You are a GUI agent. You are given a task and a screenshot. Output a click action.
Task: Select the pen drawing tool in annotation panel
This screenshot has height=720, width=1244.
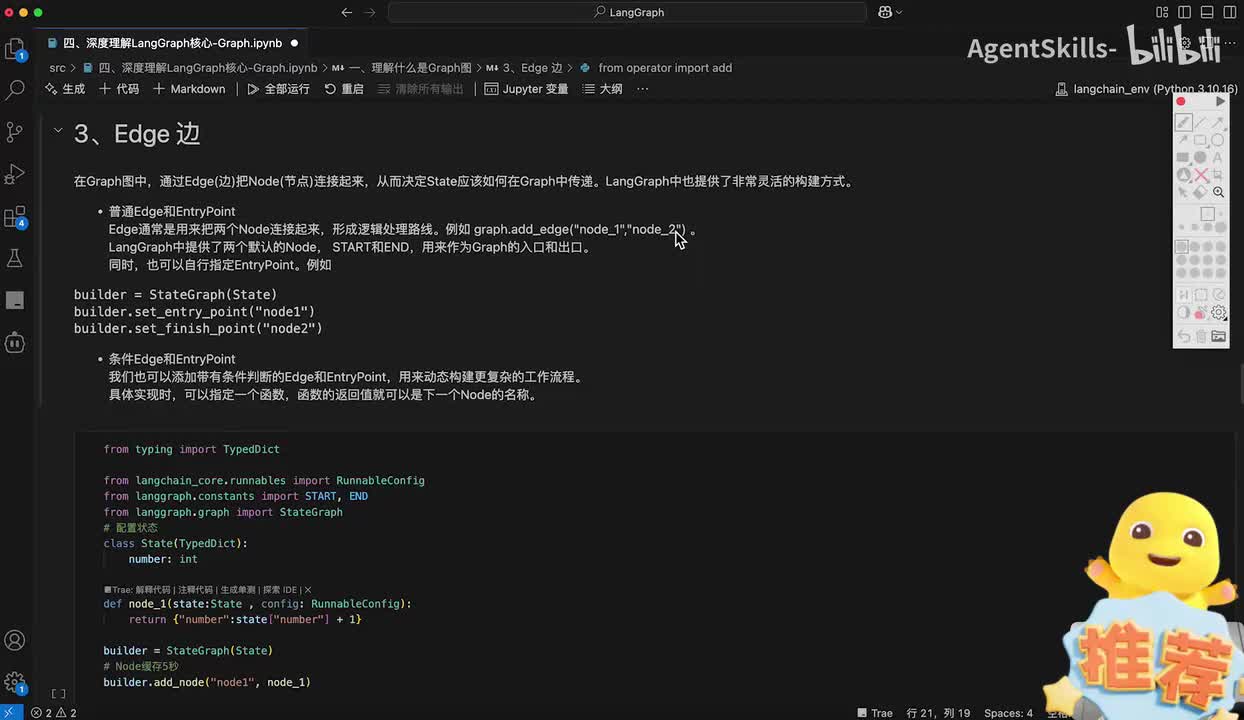[x=1183, y=122]
